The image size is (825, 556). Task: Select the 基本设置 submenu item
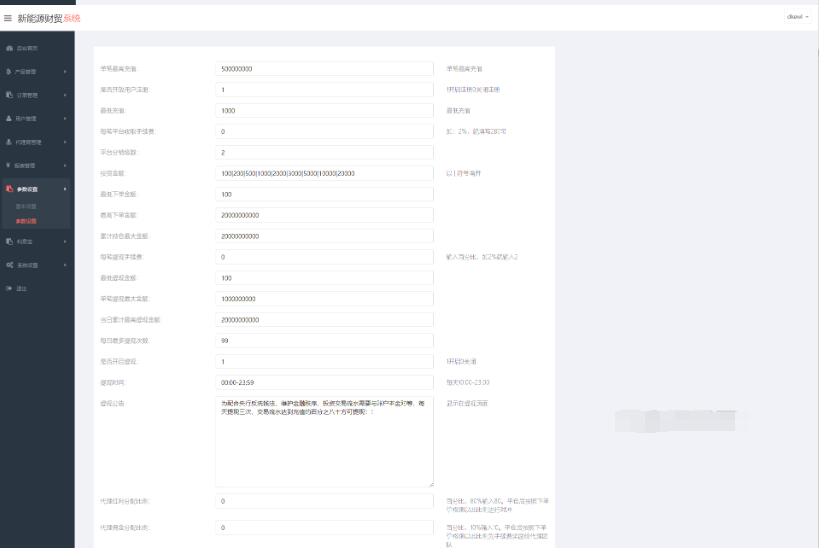26,208
